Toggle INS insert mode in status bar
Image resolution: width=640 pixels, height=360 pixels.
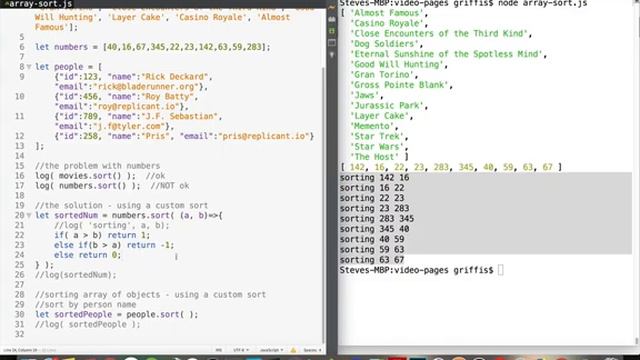tap(219, 350)
